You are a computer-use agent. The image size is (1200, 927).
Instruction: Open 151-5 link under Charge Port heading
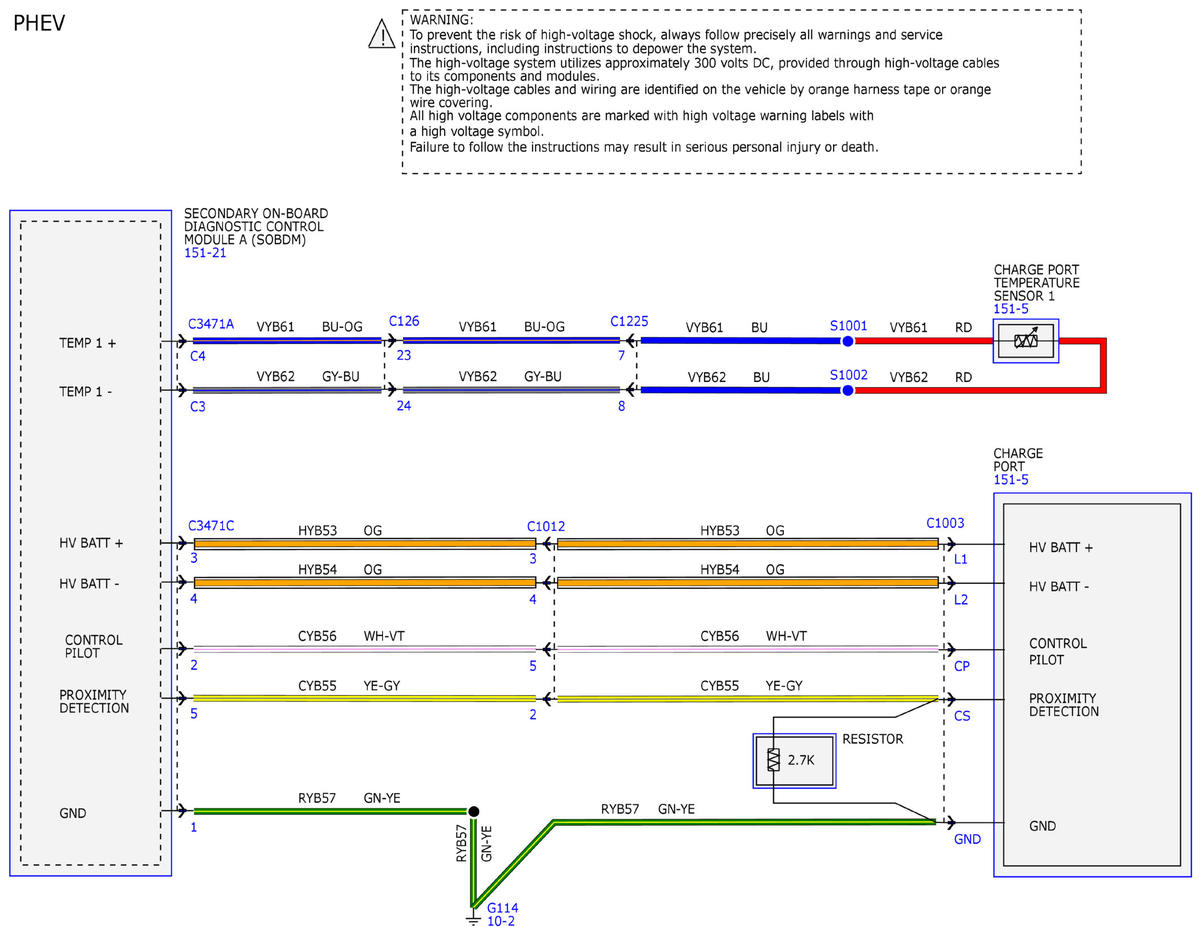click(x=1010, y=480)
